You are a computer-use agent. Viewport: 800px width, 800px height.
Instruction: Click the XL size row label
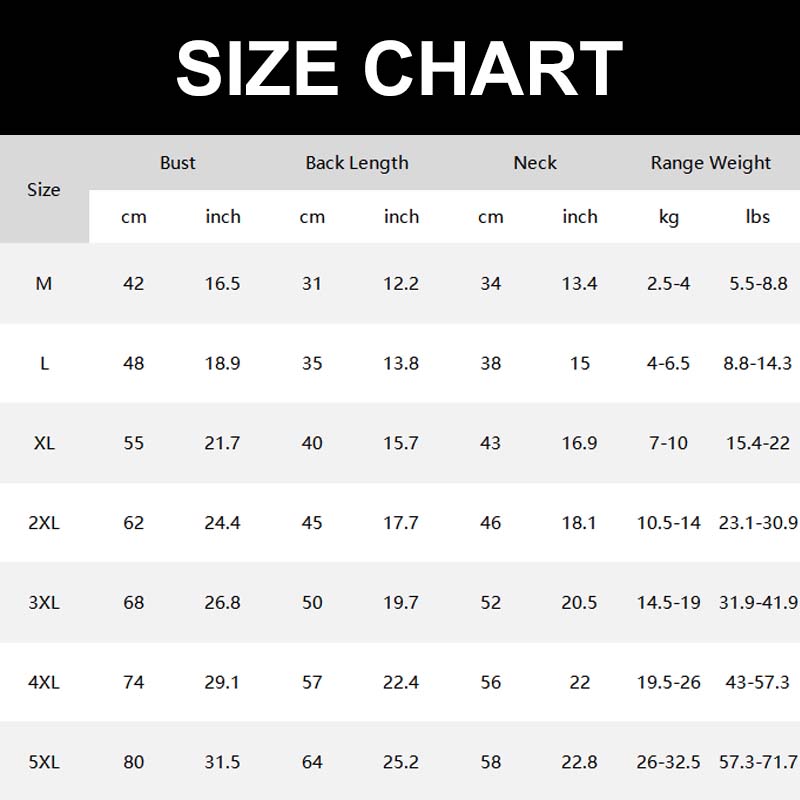coord(44,443)
